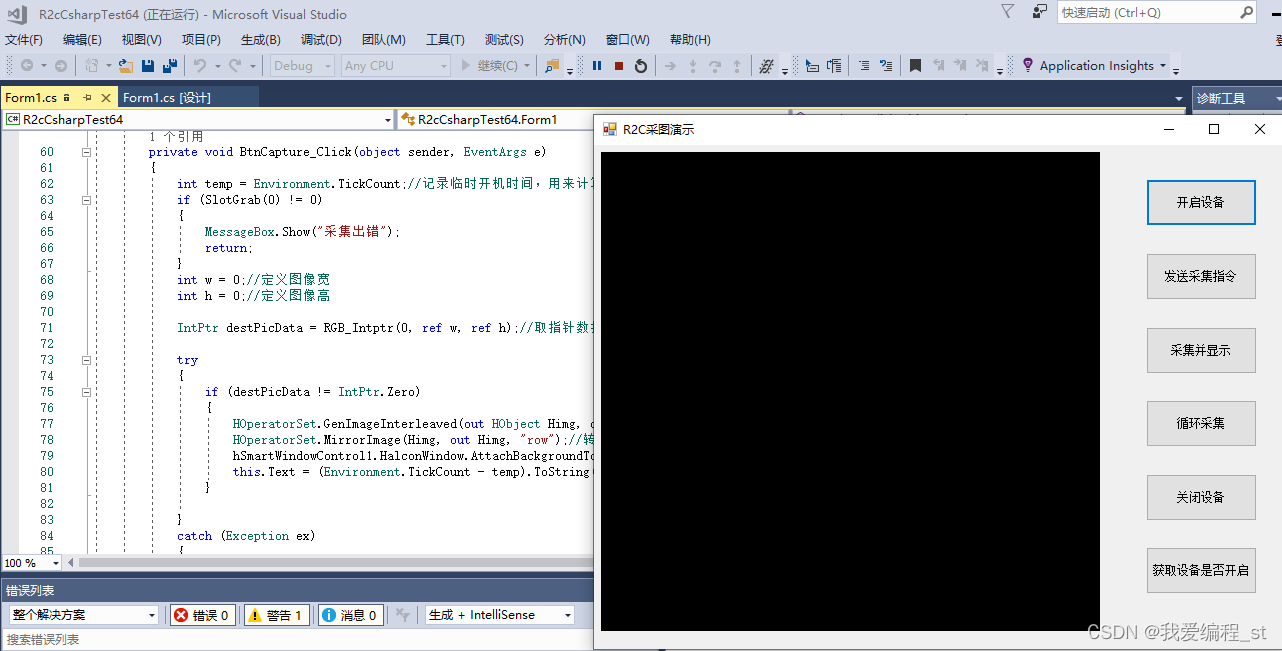
Task: Collapse the if SlotGrab block at line 63
Action: coord(86,200)
